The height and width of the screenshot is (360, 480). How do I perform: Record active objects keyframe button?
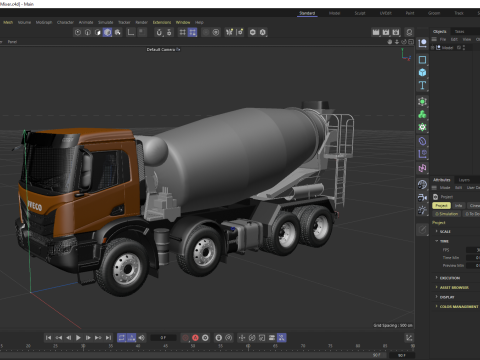pyautogui.click(x=185, y=338)
